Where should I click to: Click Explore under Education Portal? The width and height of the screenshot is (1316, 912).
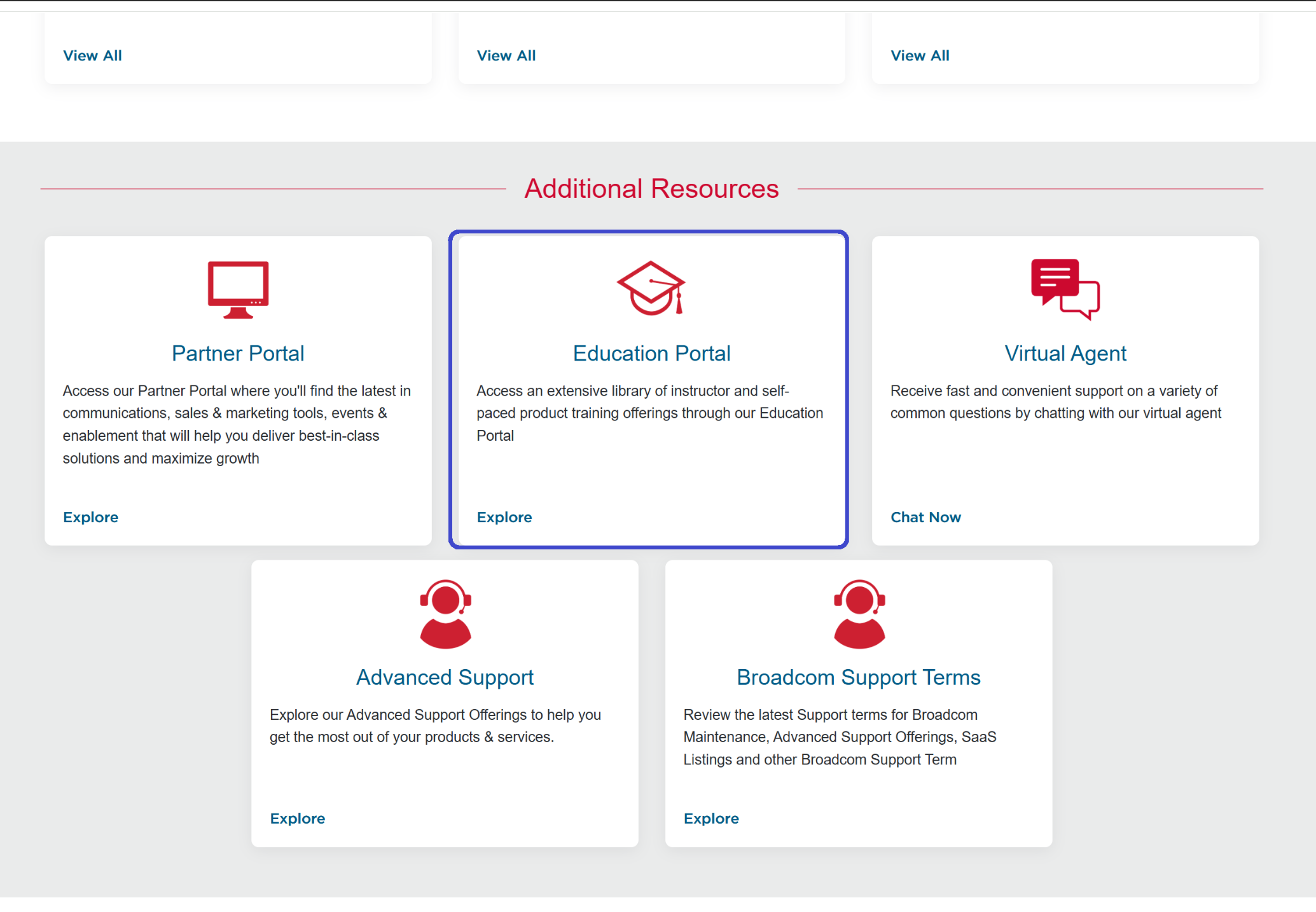pyautogui.click(x=504, y=517)
